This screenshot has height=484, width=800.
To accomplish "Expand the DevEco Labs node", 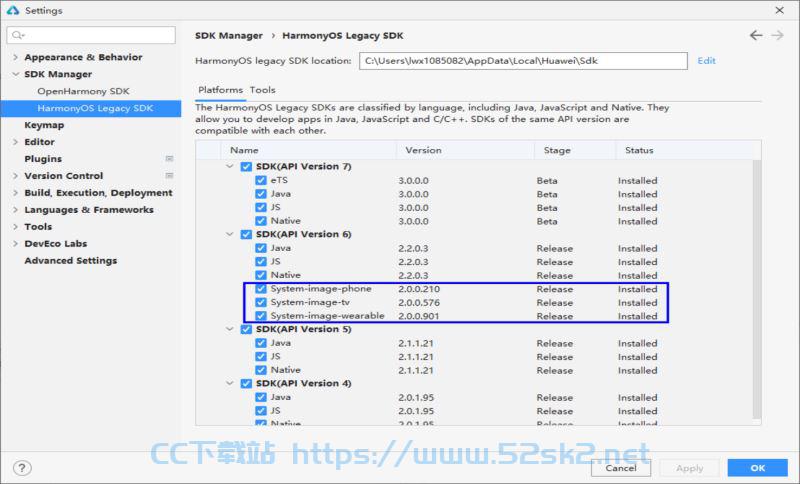I will tap(15, 243).
